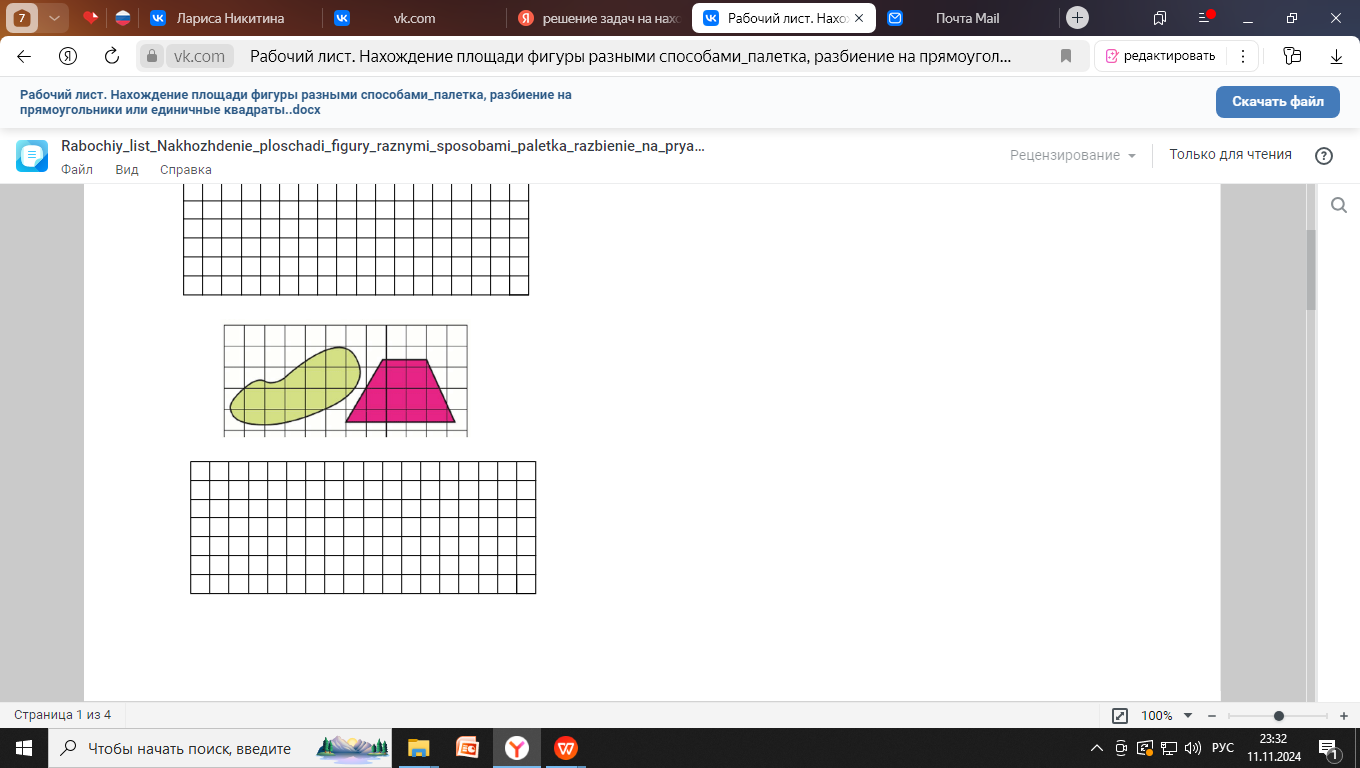Click the редактировать button

click(x=1160, y=56)
